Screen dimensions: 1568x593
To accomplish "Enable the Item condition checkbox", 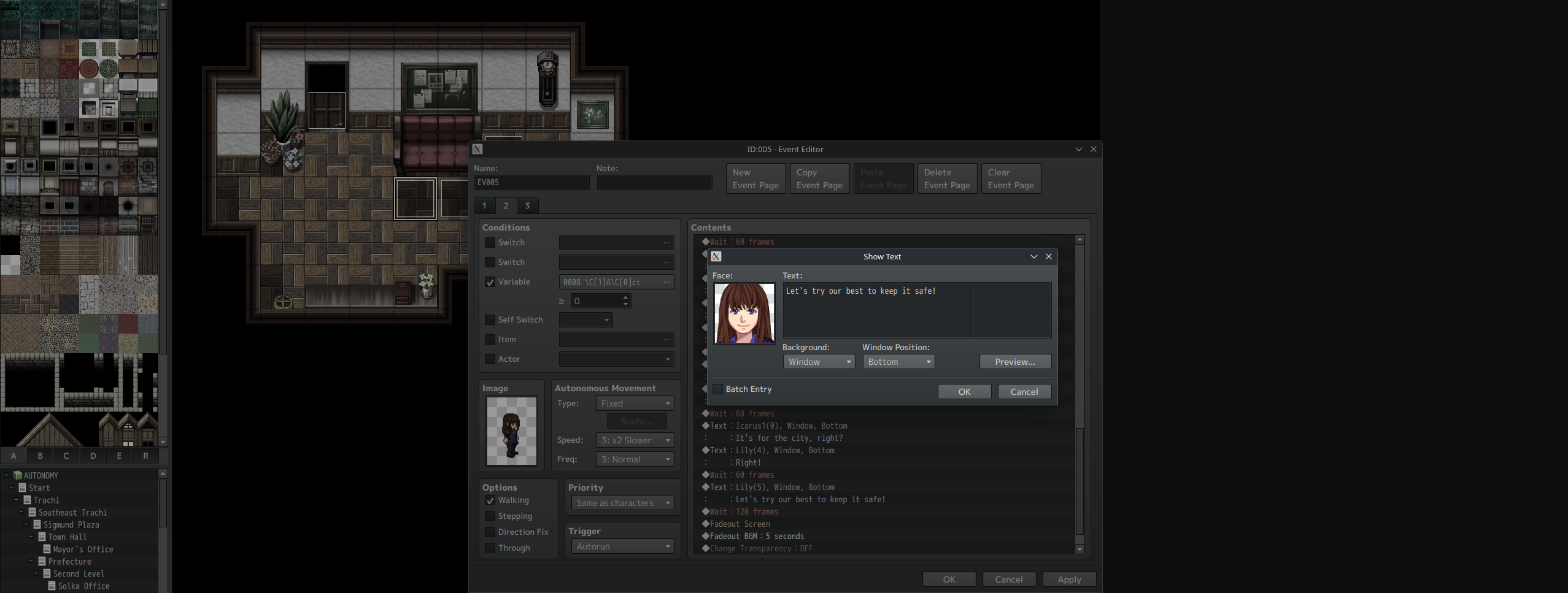I will (490, 340).
